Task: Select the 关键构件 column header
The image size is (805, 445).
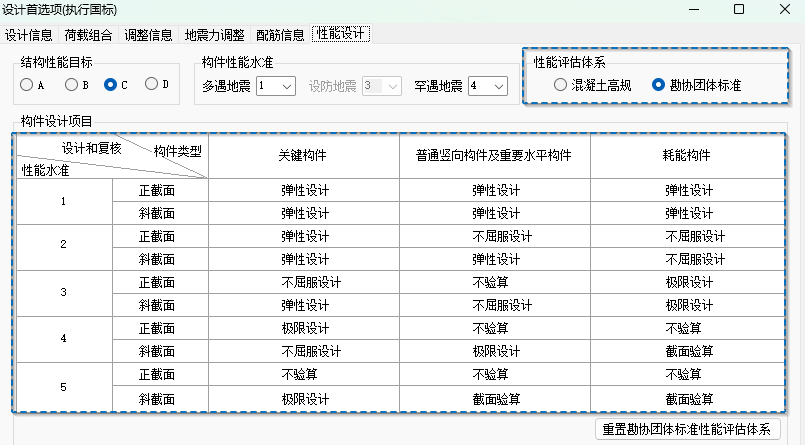Action: pos(305,155)
